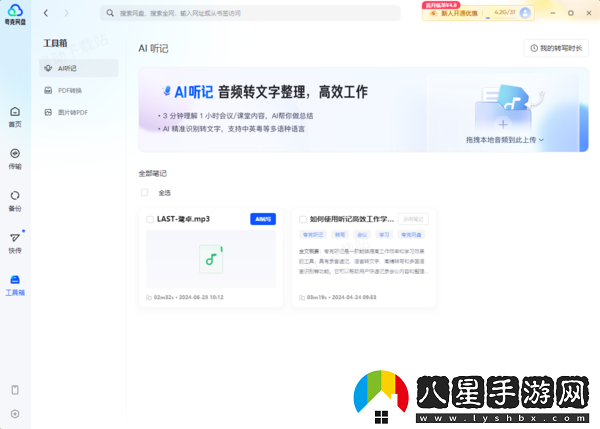The width and height of the screenshot is (600, 429).
Task: Click the 转写 tag
Action: pyautogui.click(x=340, y=235)
